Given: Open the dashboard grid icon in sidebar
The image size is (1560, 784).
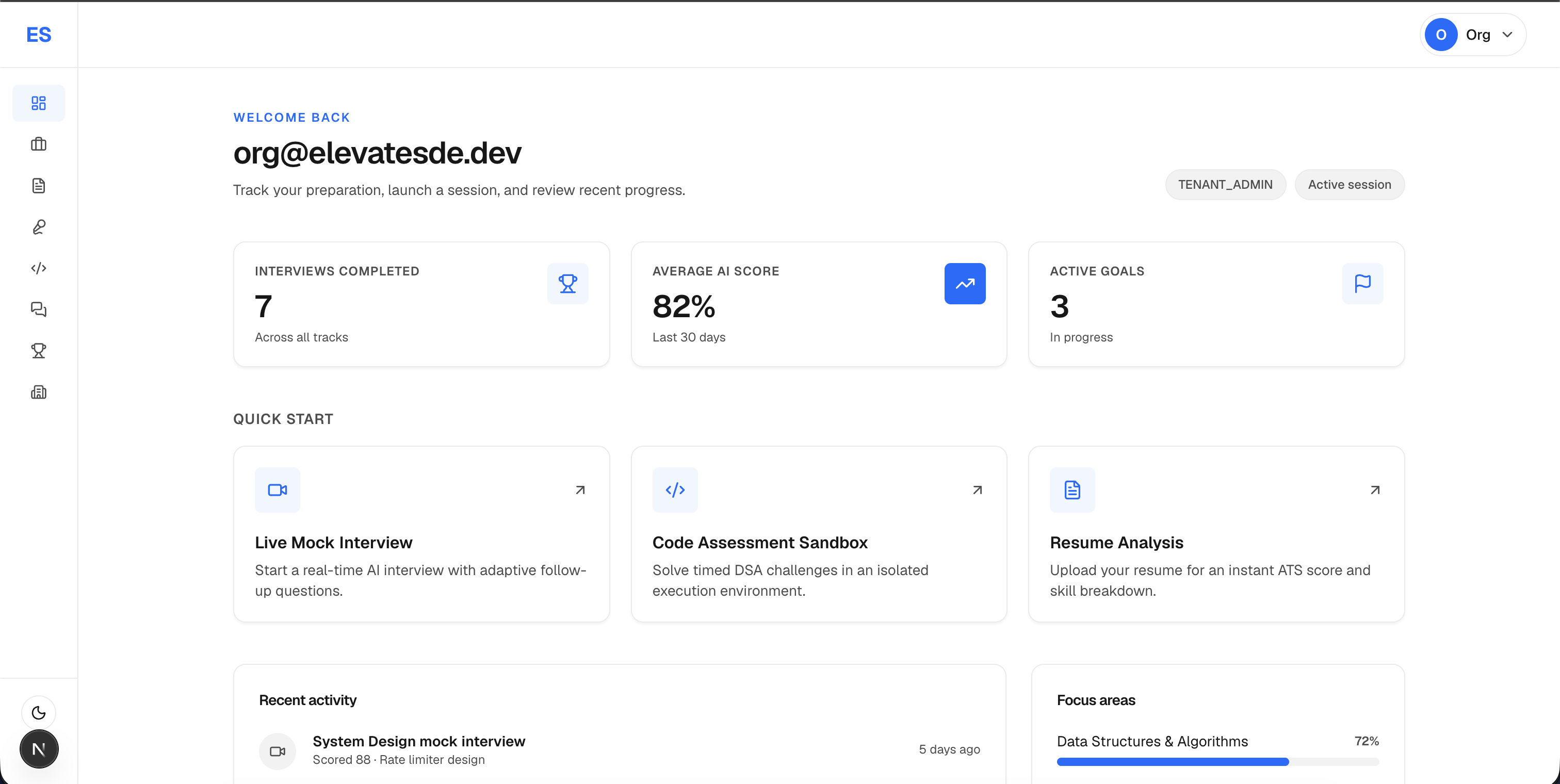Looking at the screenshot, I should [39, 103].
